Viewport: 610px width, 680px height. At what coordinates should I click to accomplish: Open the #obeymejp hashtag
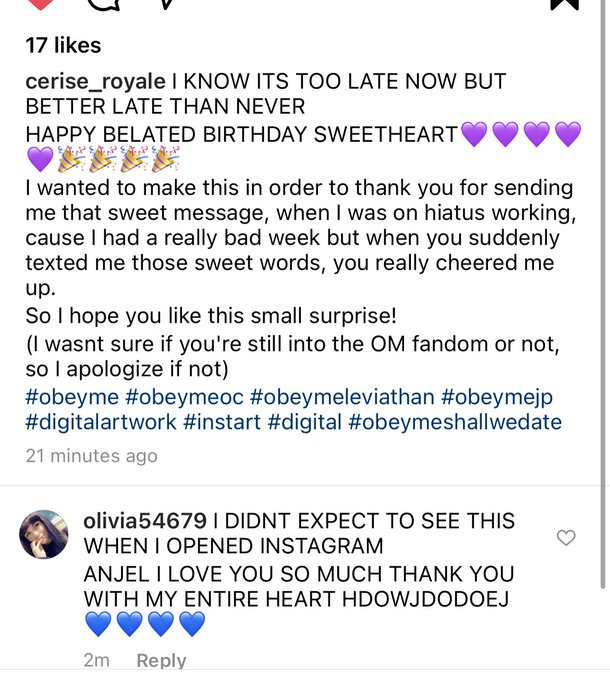(497, 397)
